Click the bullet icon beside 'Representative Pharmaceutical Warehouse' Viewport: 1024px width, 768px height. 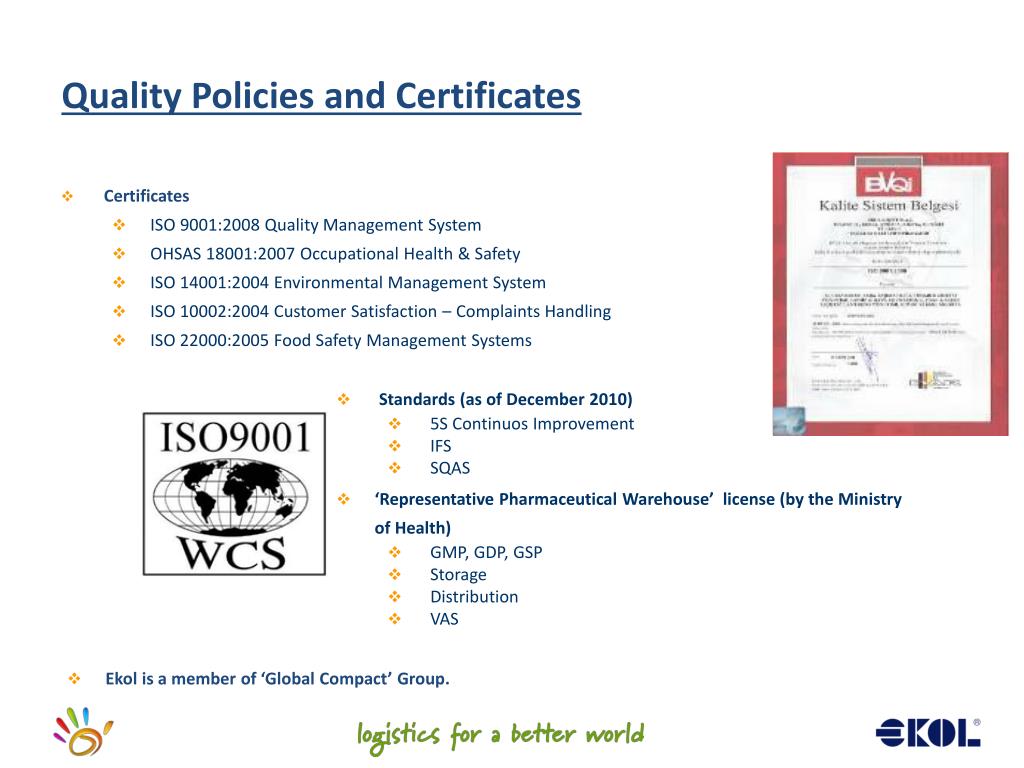click(344, 500)
